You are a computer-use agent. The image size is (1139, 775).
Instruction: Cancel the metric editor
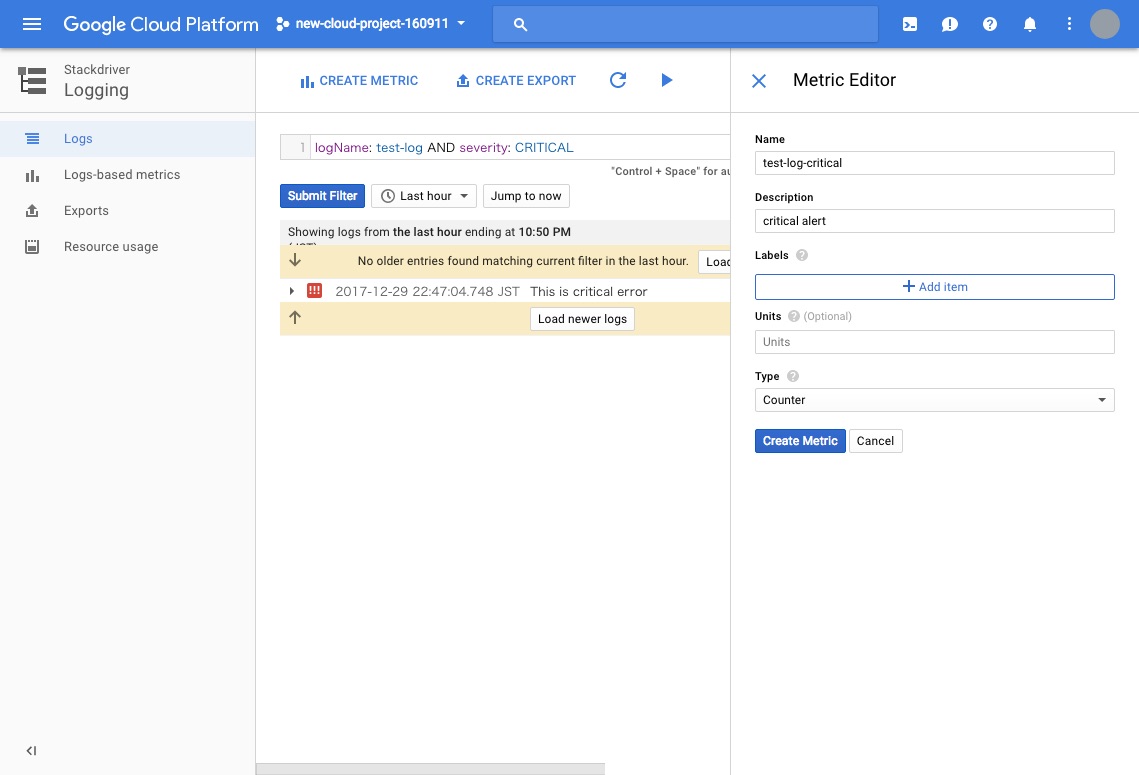coord(875,441)
